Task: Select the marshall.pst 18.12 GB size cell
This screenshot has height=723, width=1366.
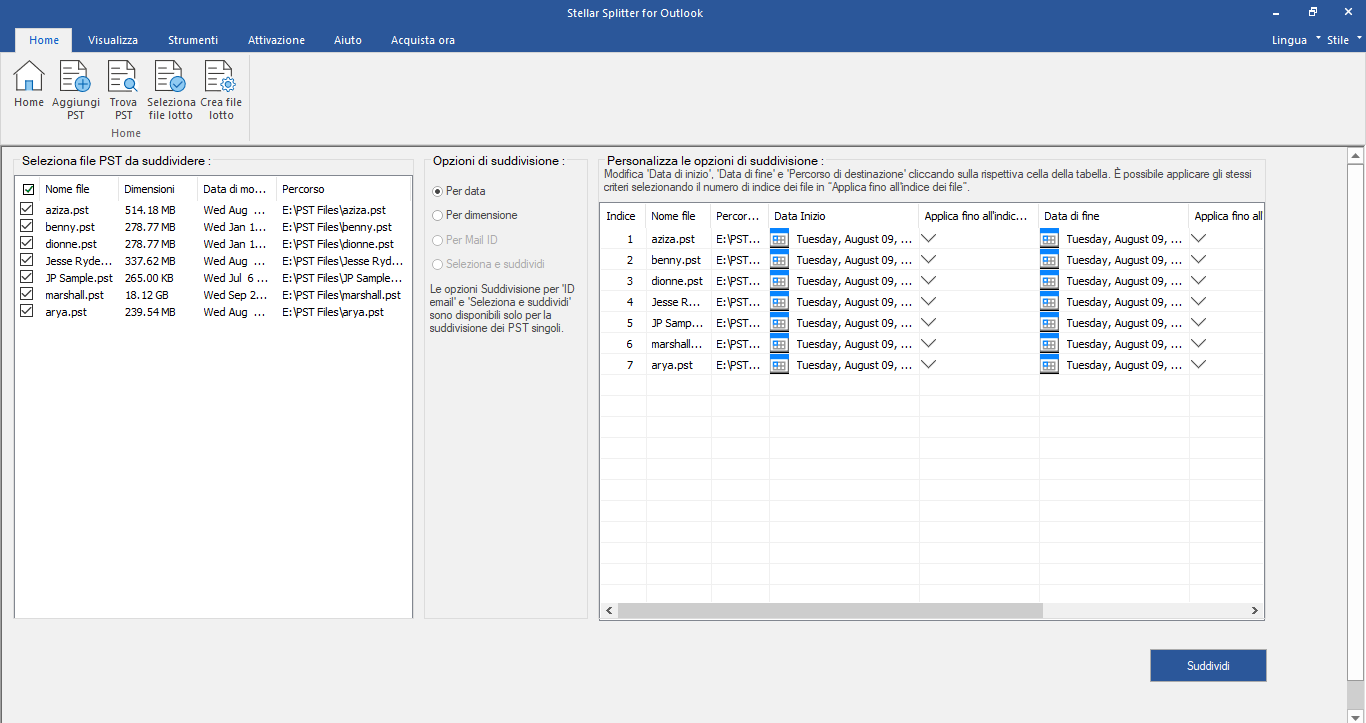Action: 147,295
